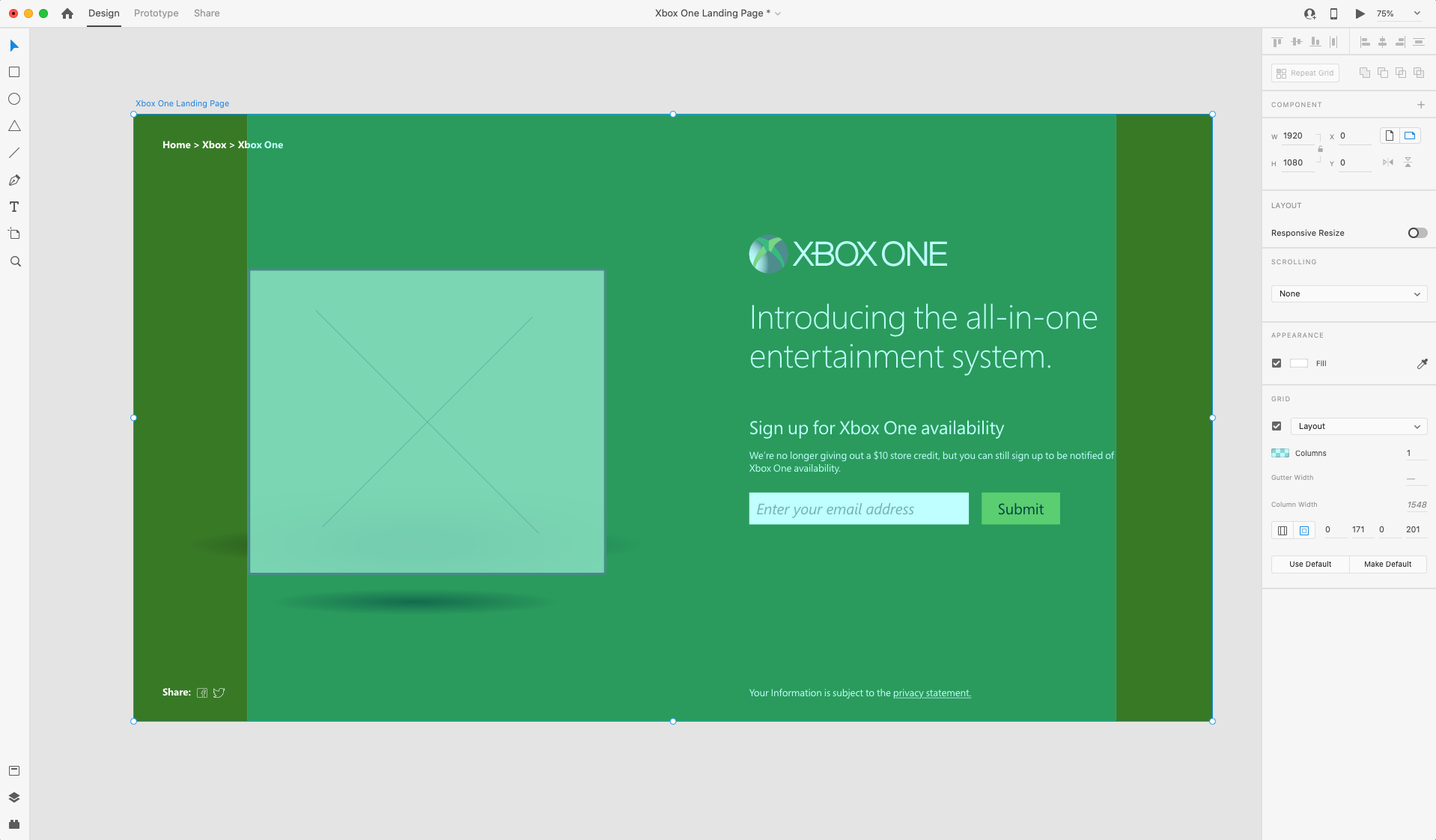Open the grid Layout dropdown

point(1359,426)
